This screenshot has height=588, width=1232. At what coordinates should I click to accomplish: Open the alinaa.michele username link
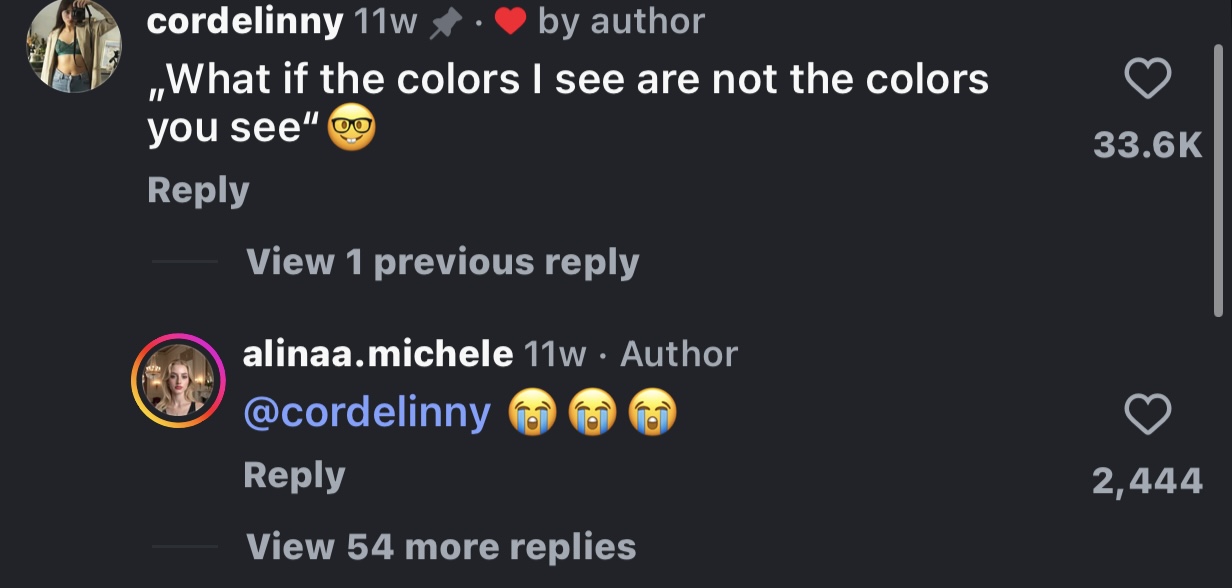[x=379, y=353]
